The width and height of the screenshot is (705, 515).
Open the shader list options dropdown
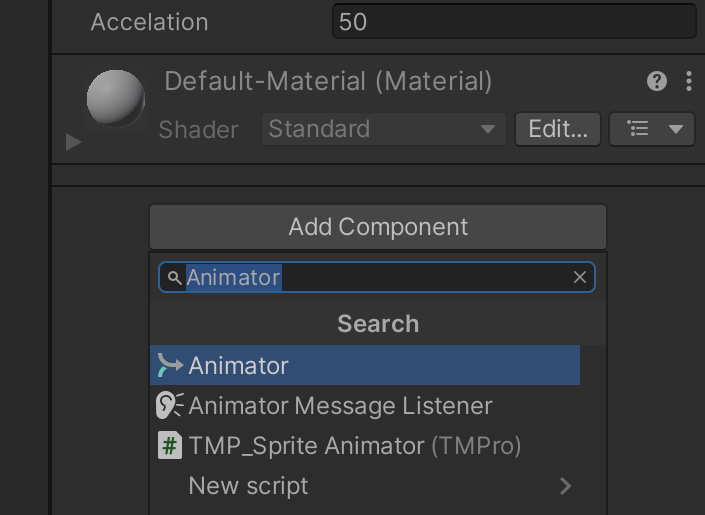[651, 129]
